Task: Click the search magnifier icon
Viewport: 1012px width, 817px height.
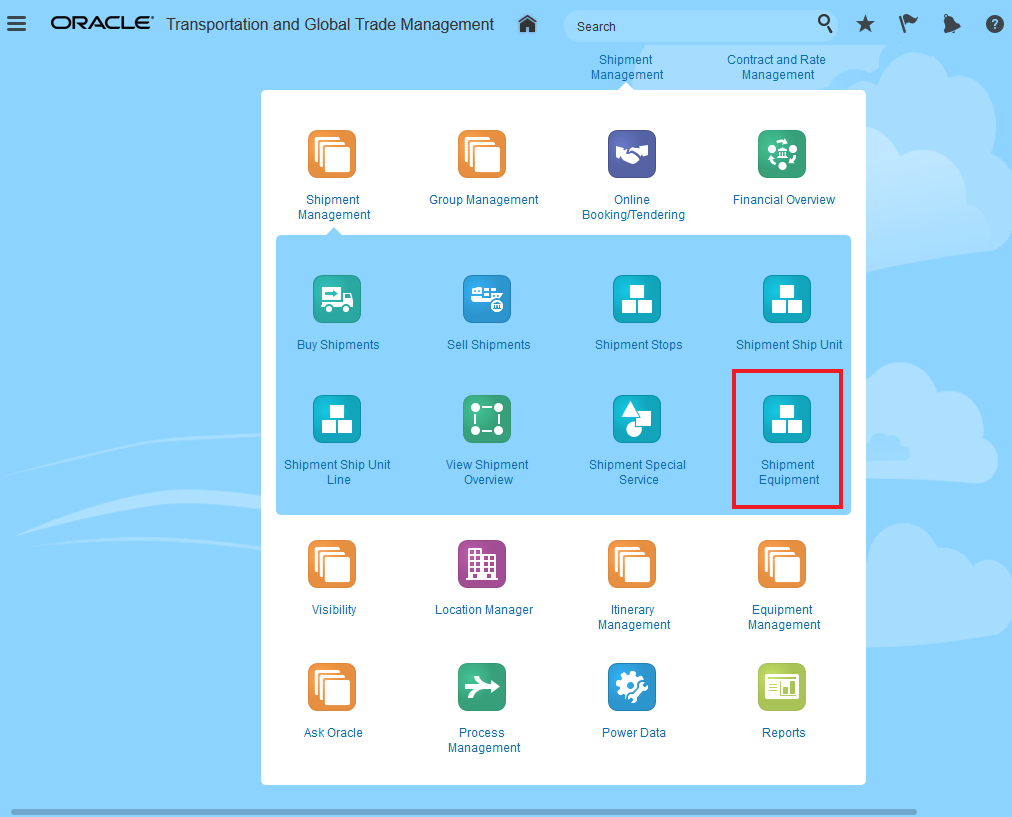Action: 824,24
